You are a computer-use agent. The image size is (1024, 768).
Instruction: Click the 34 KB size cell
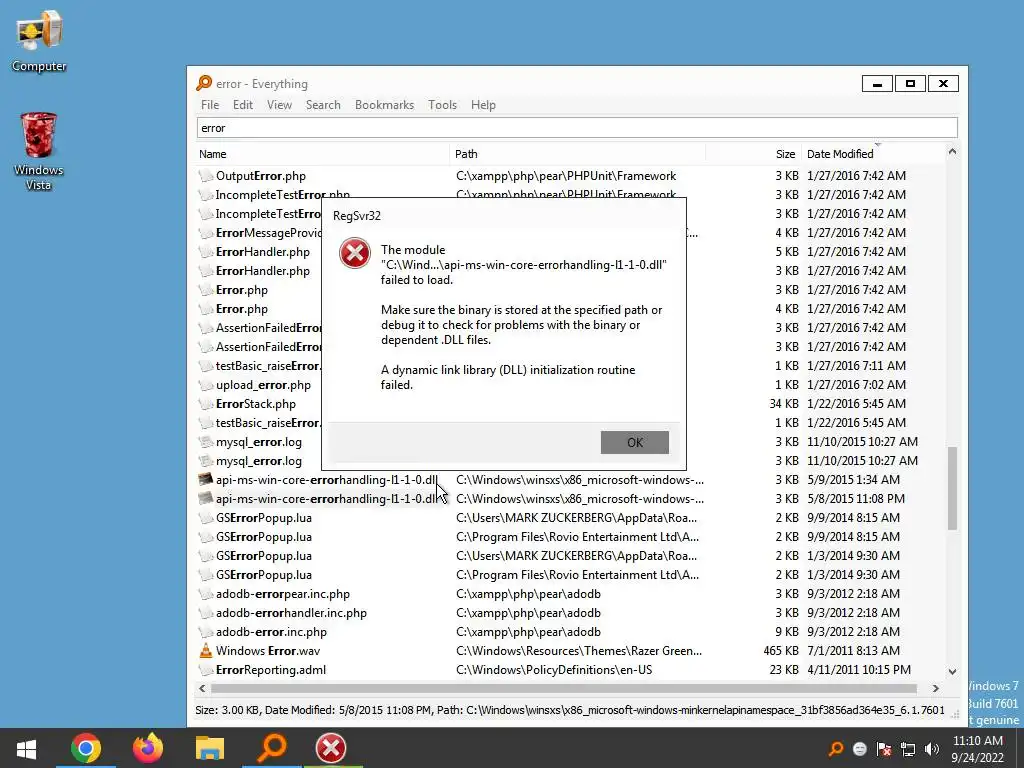(x=784, y=404)
